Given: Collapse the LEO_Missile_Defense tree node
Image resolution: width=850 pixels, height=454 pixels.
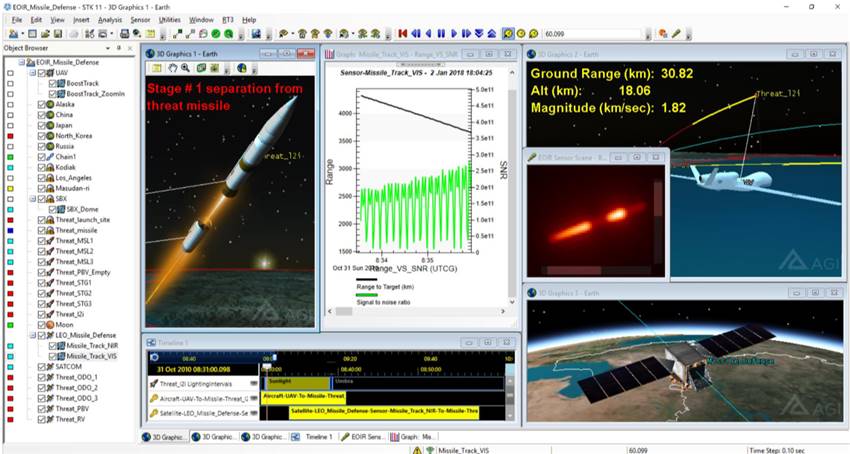Looking at the screenshot, I should [x=32, y=335].
